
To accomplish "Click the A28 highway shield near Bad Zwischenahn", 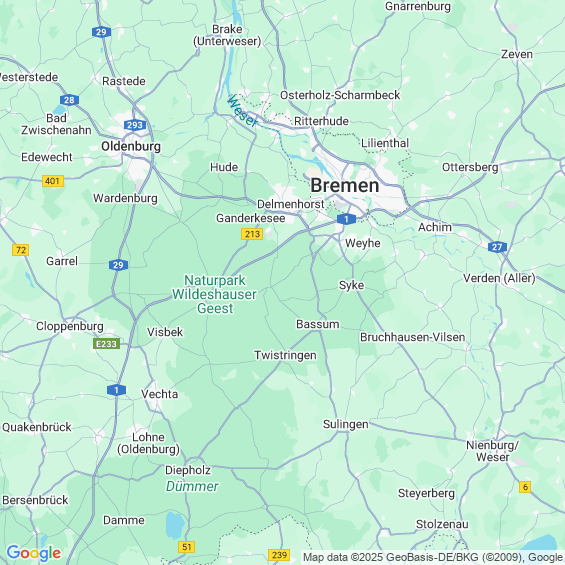I will [x=69, y=100].
